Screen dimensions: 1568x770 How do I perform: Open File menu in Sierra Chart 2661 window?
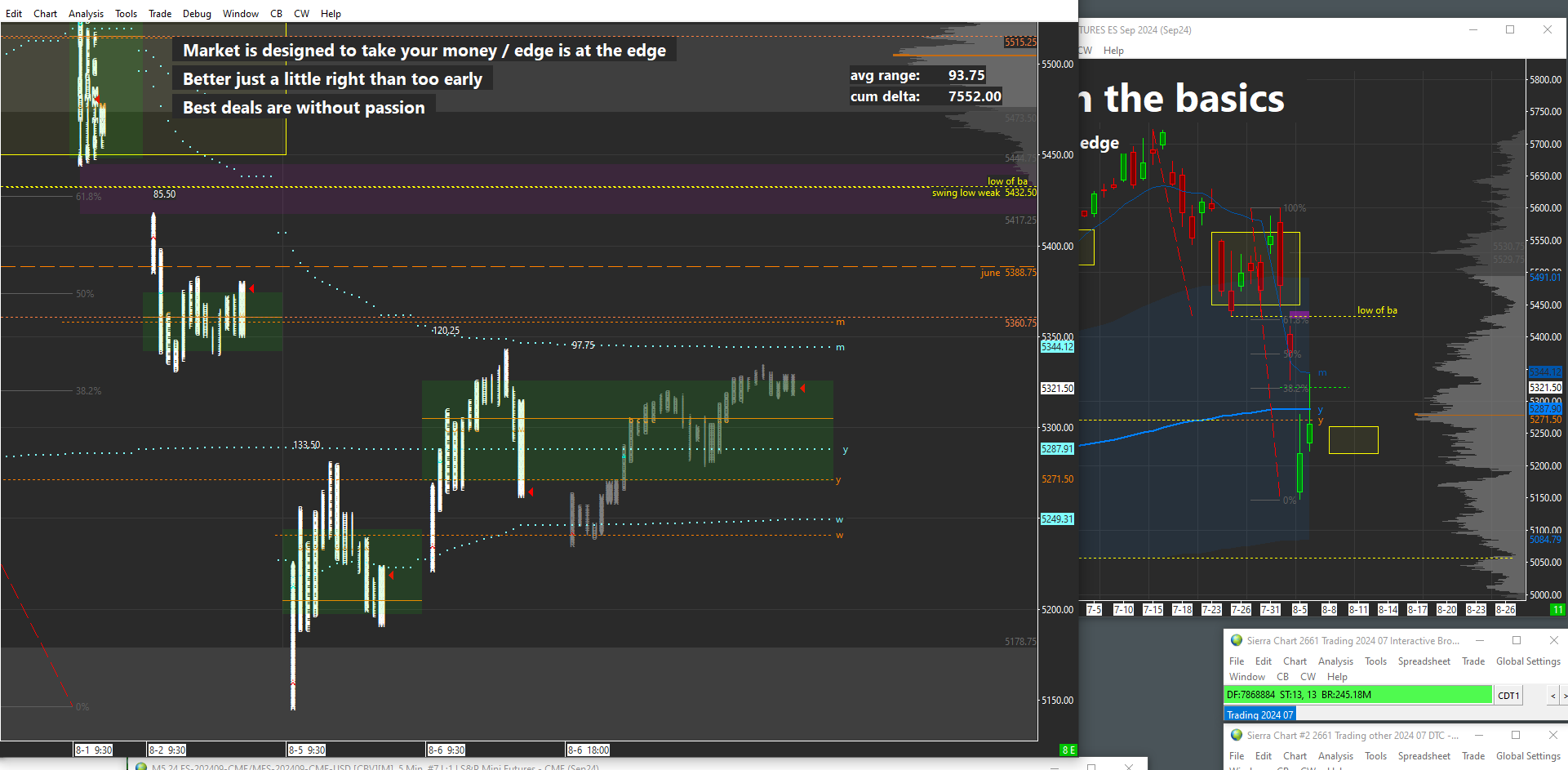coord(1237,661)
